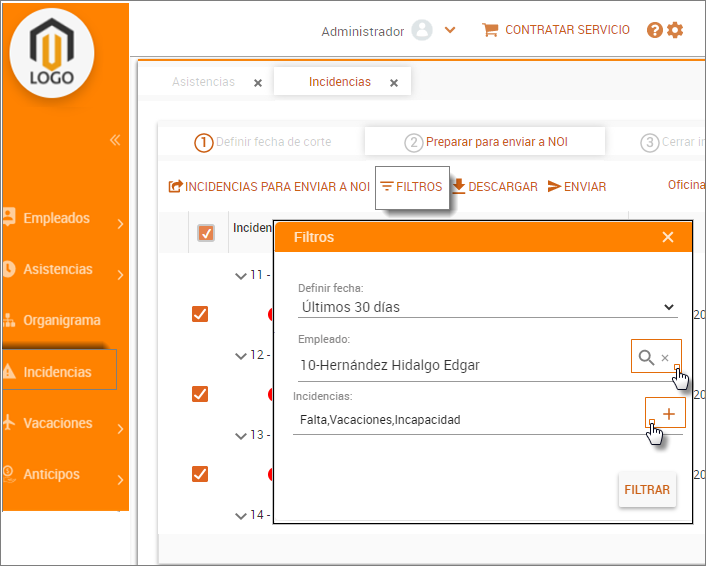The image size is (706, 566).
Task: Click the administrator user avatar icon
Action: (422, 30)
